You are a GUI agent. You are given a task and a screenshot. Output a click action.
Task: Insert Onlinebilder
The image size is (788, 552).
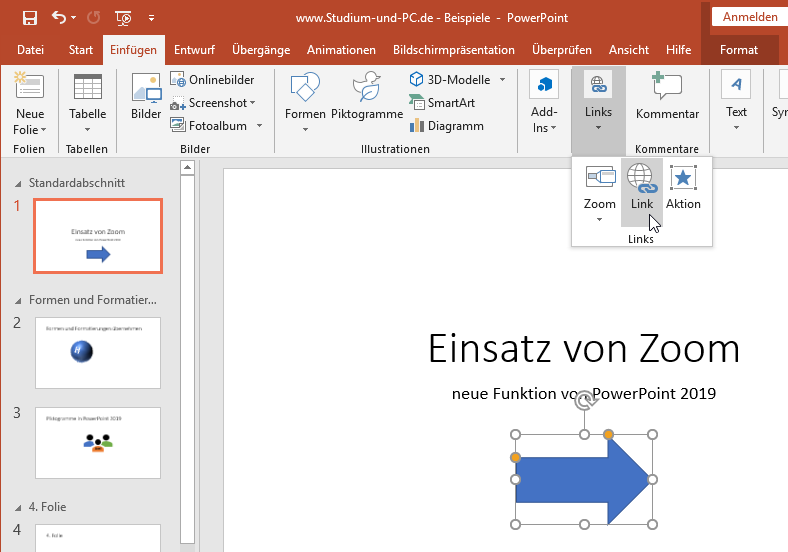[x=212, y=79]
